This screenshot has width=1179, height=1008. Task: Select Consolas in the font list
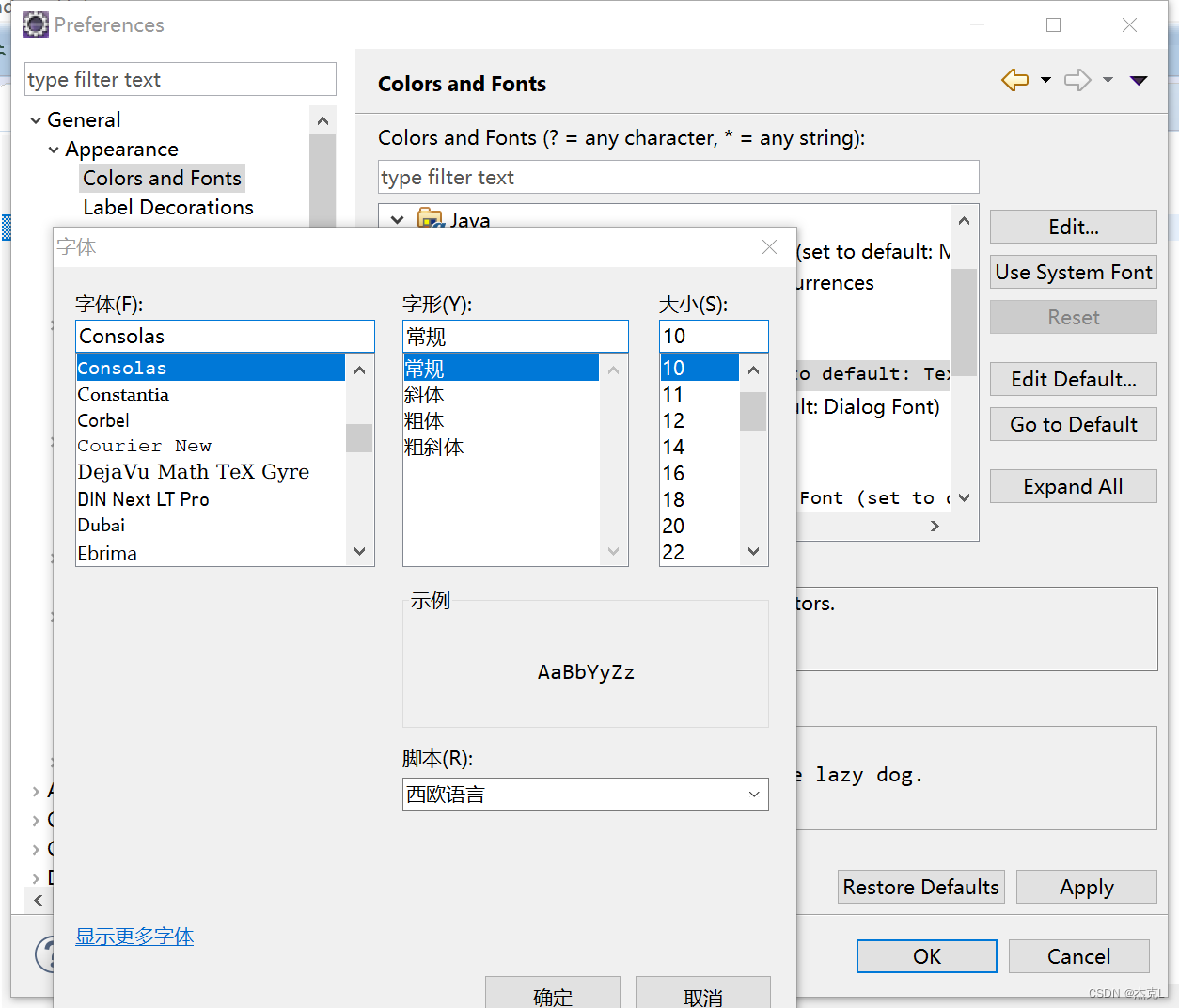211,368
